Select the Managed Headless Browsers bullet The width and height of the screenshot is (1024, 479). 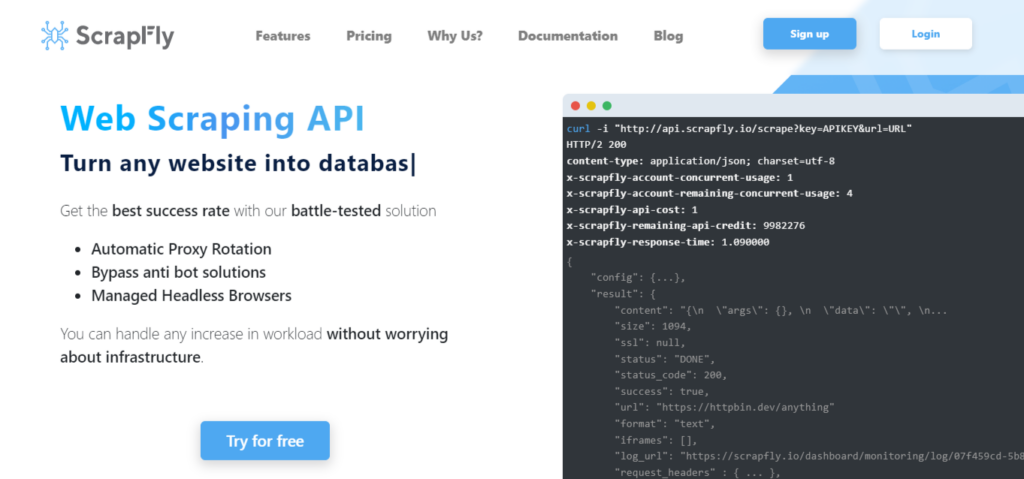click(x=191, y=295)
